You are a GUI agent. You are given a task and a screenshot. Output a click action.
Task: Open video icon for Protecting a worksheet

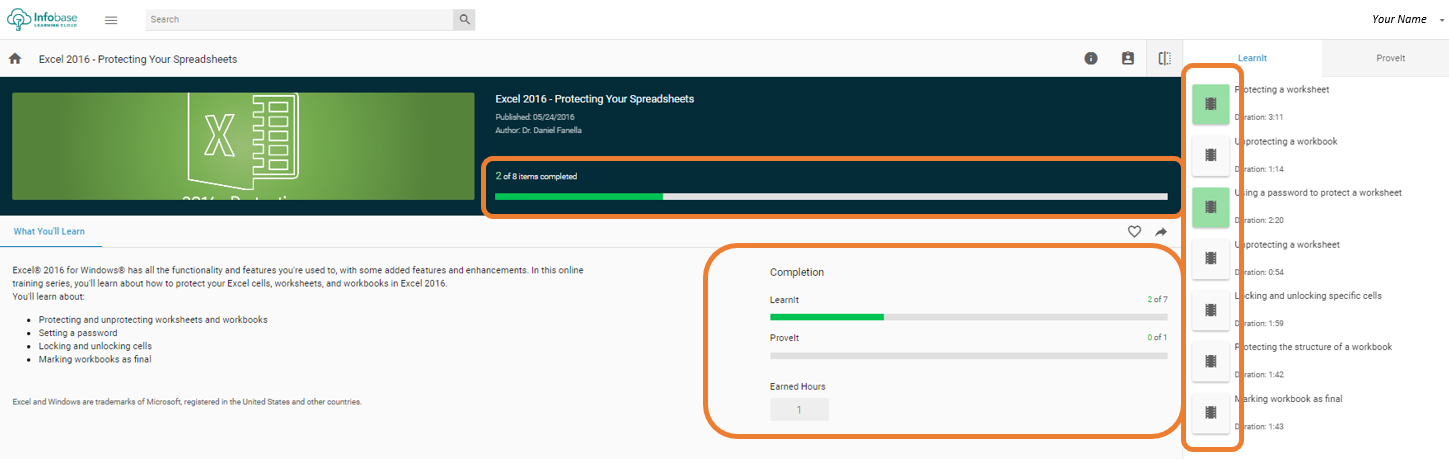[1211, 104]
